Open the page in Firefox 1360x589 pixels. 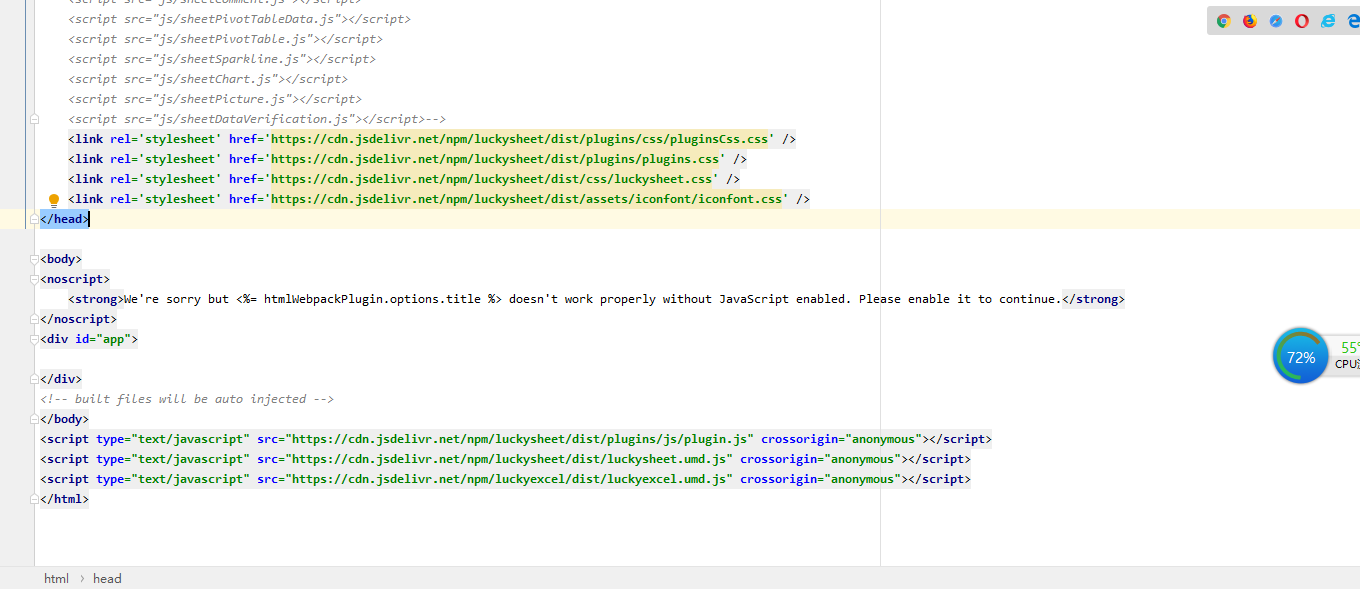tap(1249, 20)
